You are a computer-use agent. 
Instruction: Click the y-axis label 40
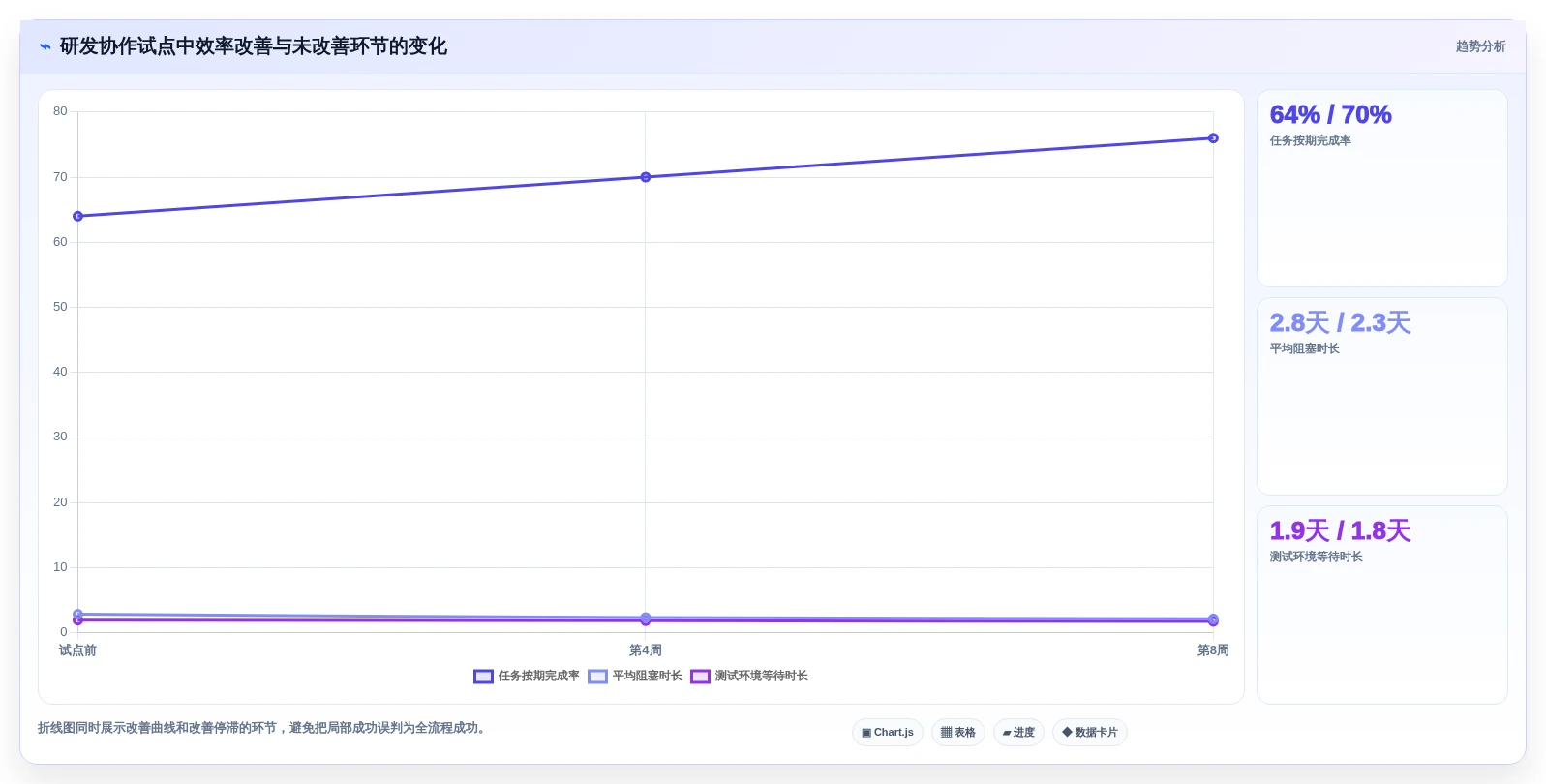click(x=60, y=372)
